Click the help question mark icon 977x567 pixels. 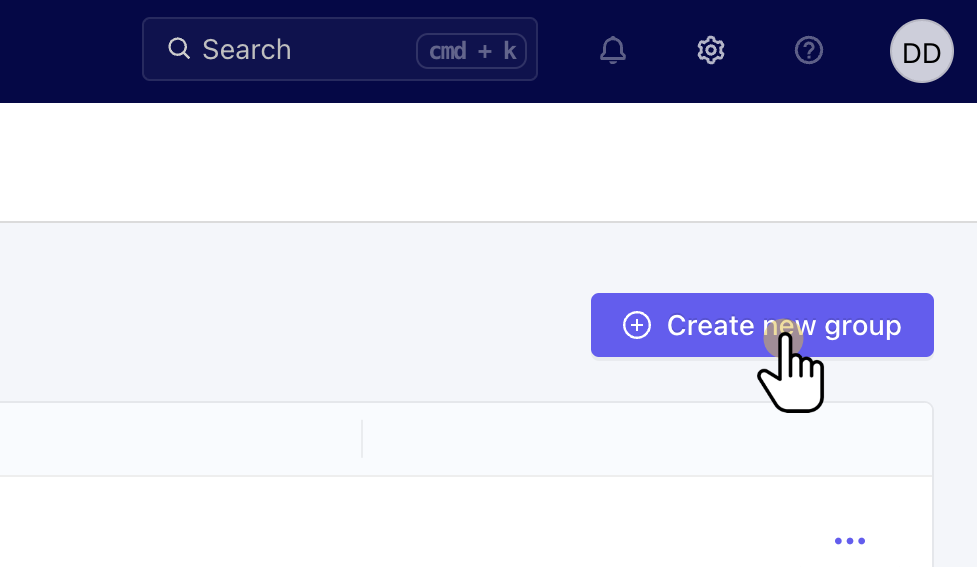point(808,50)
